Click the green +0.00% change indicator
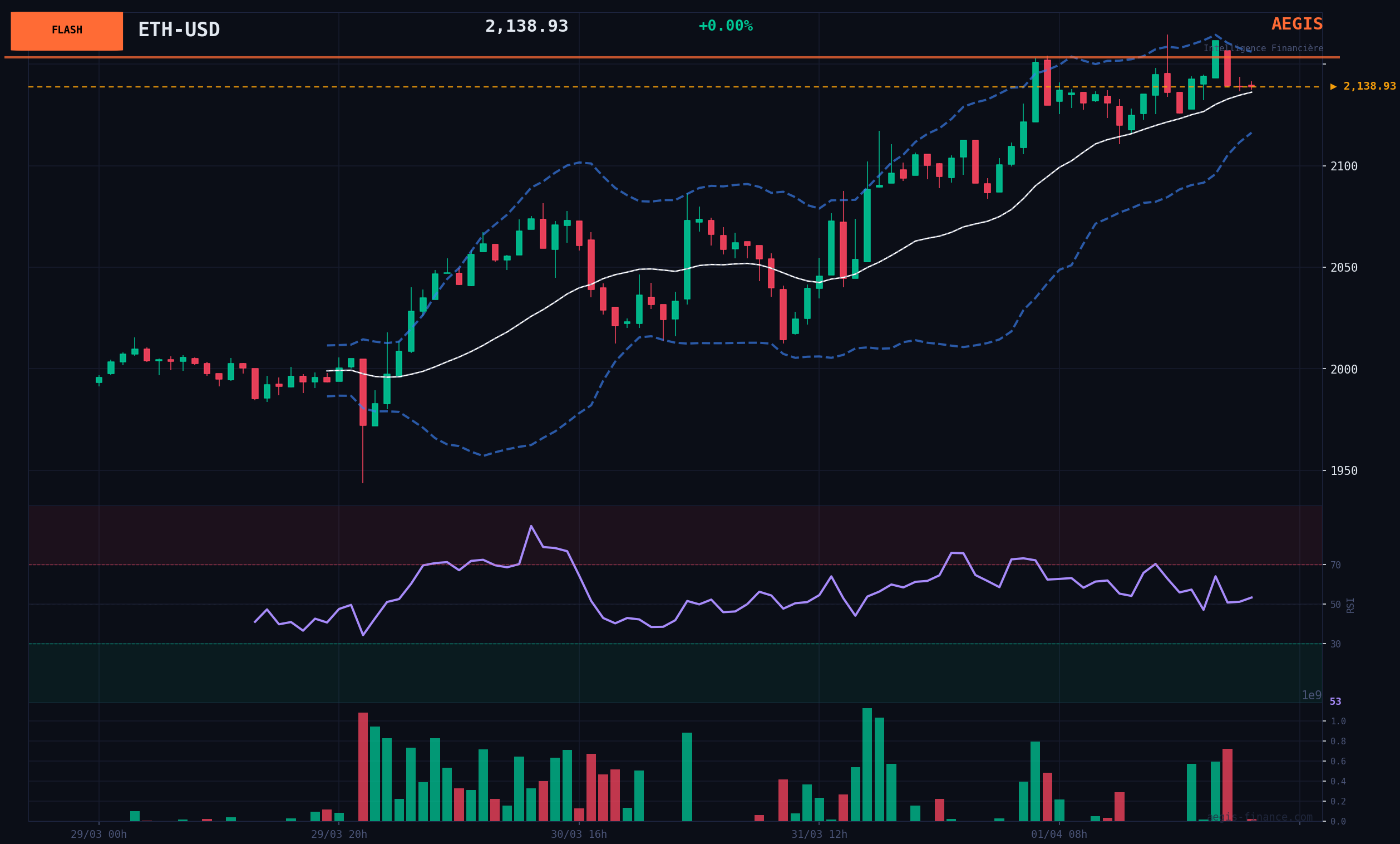 (725, 26)
